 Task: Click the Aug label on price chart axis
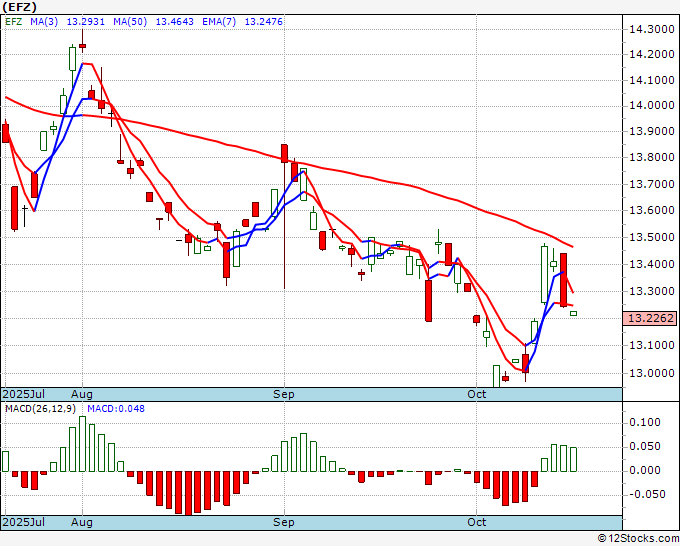pyautogui.click(x=82, y=394)
